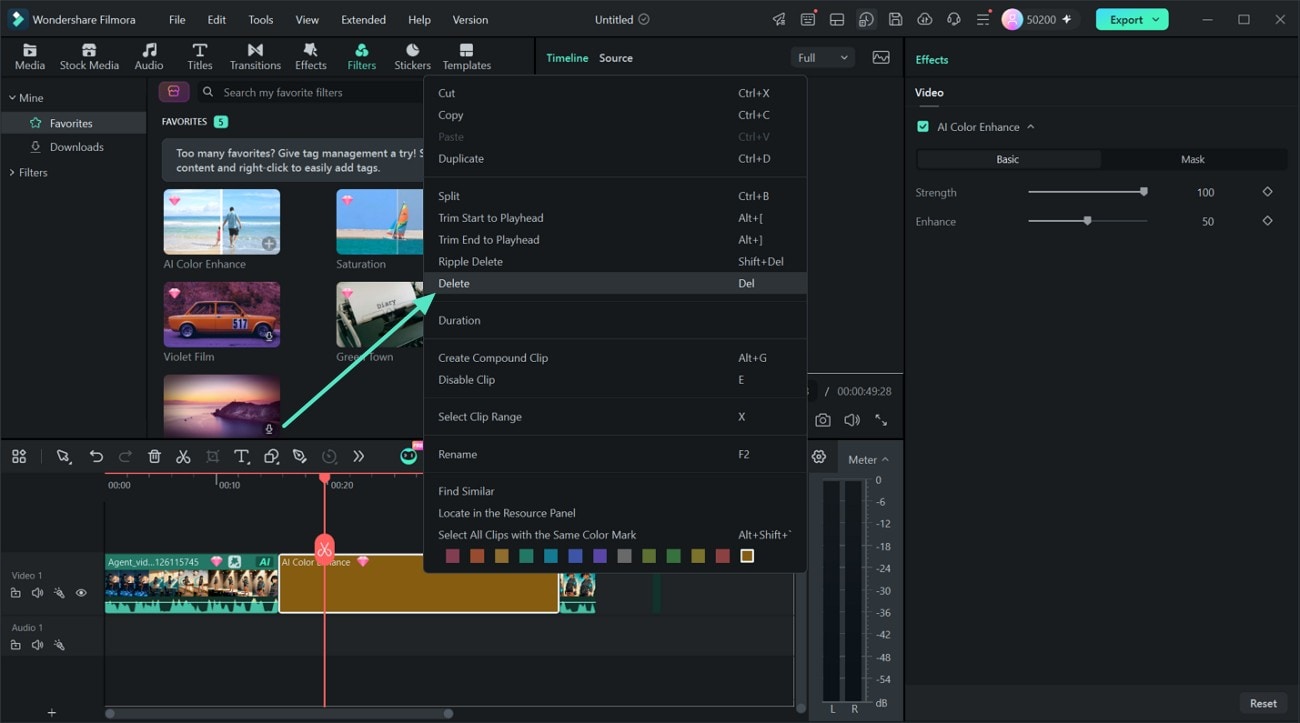The height and width of the screenshot is (723, 1300).
Task: Open the Full preview quality dropdown
Action: (x=823, y=58)
